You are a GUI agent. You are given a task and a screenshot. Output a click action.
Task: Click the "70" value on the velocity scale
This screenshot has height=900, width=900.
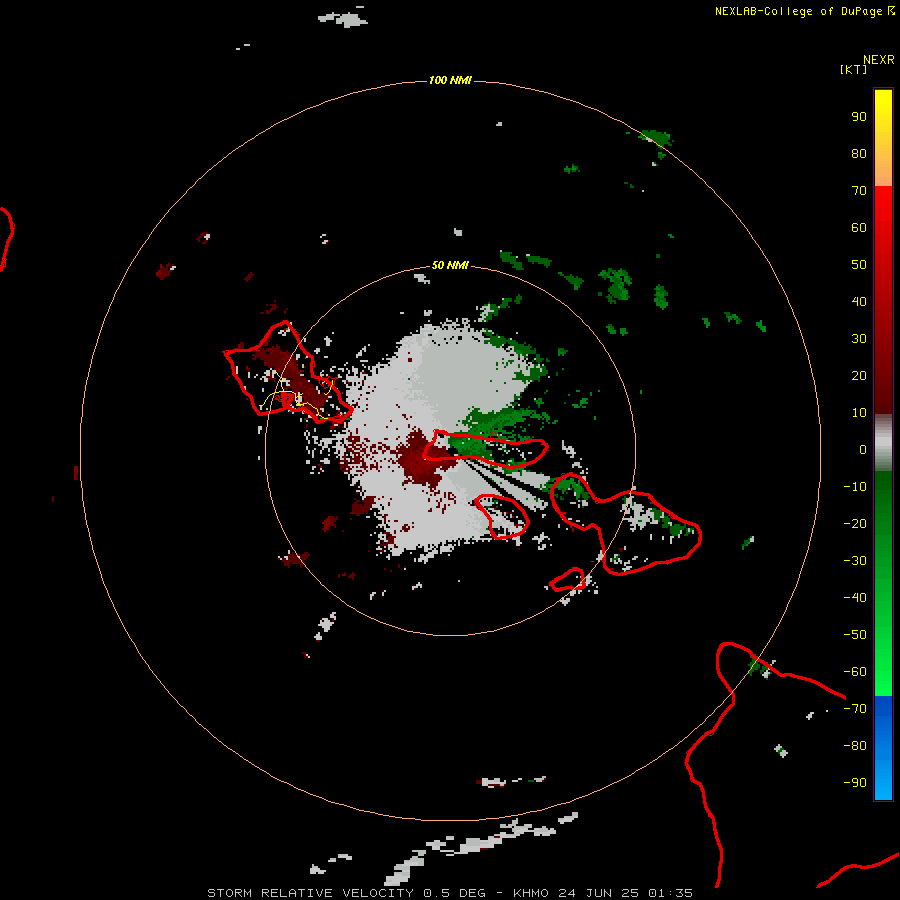[x=859, y=191]
